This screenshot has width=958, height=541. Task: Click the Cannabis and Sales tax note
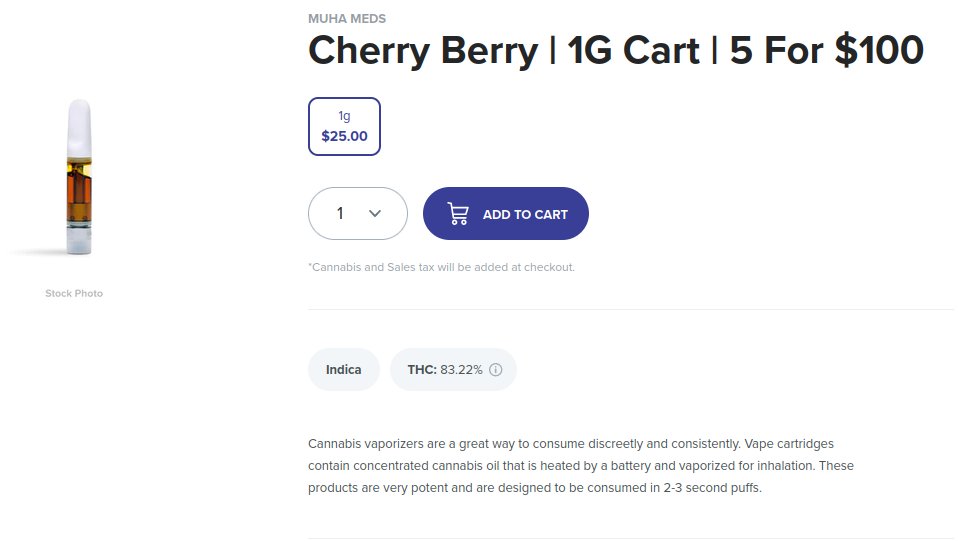tap(441, 267)
